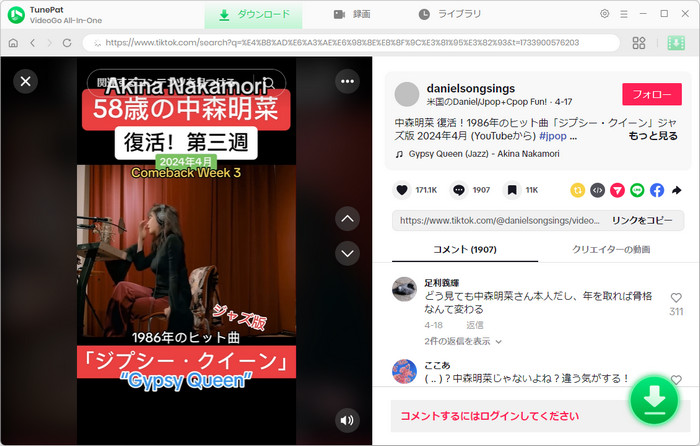Repost with yellow repost icon
The height and width of the screenshot is (446, 700).
[577, 190]
